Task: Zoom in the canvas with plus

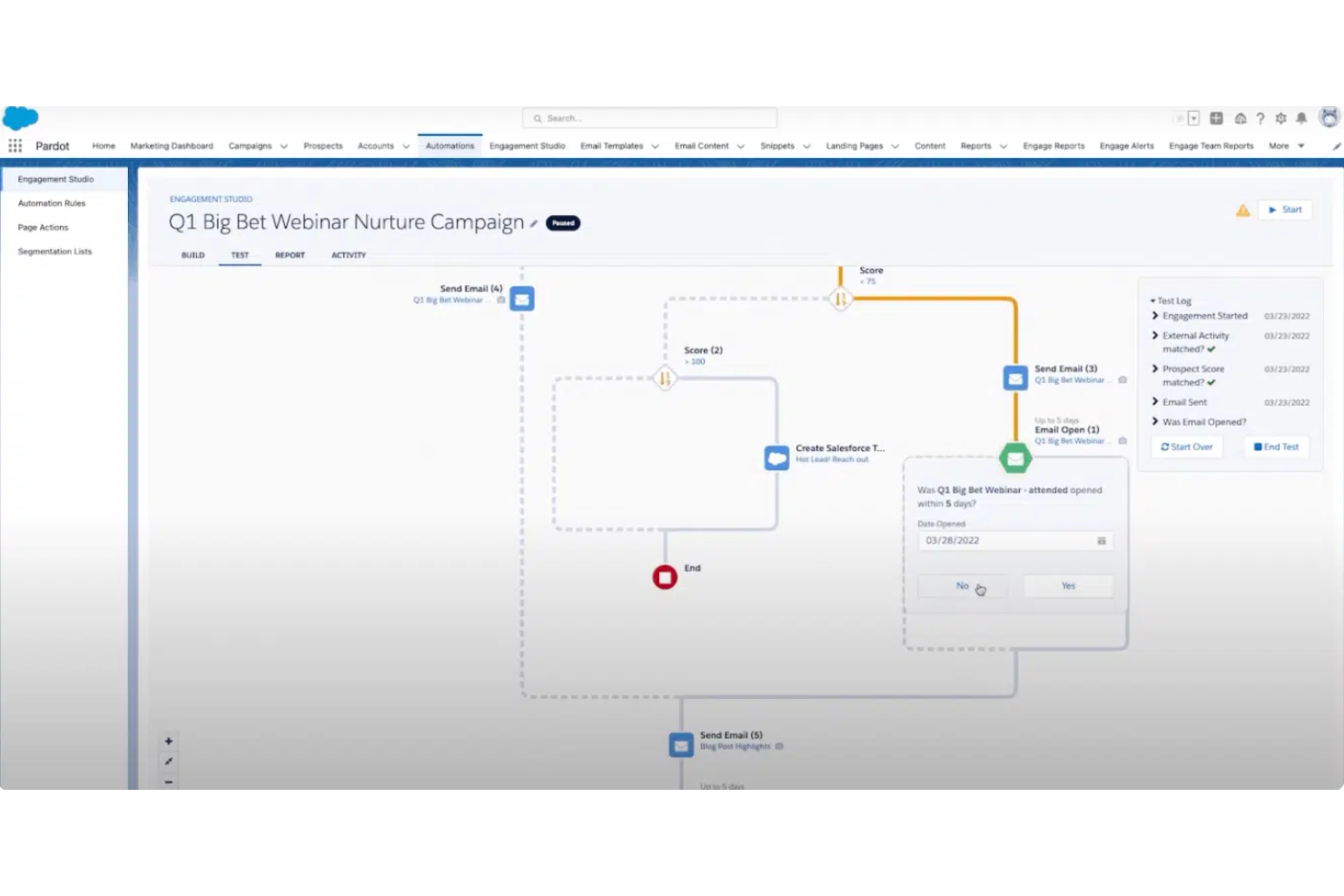Action: pos(168,741)
